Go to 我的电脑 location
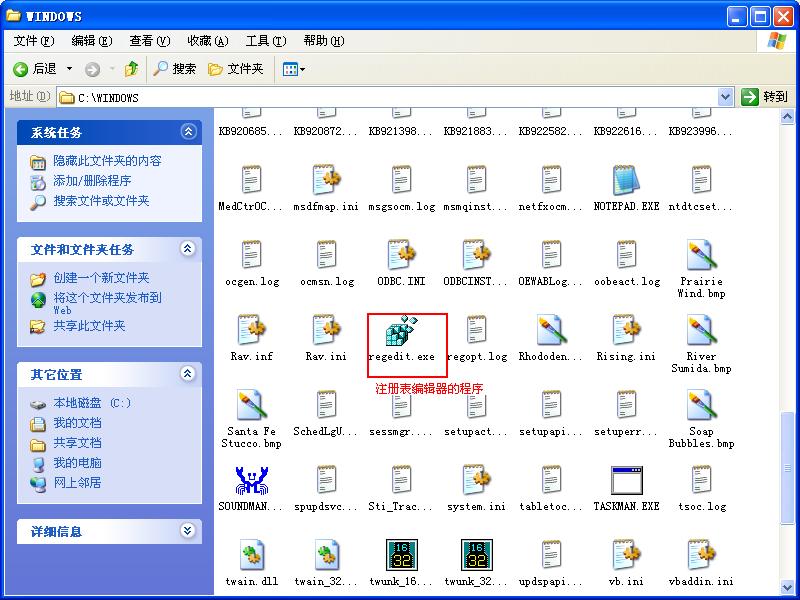800x600 pixels. 77,463
